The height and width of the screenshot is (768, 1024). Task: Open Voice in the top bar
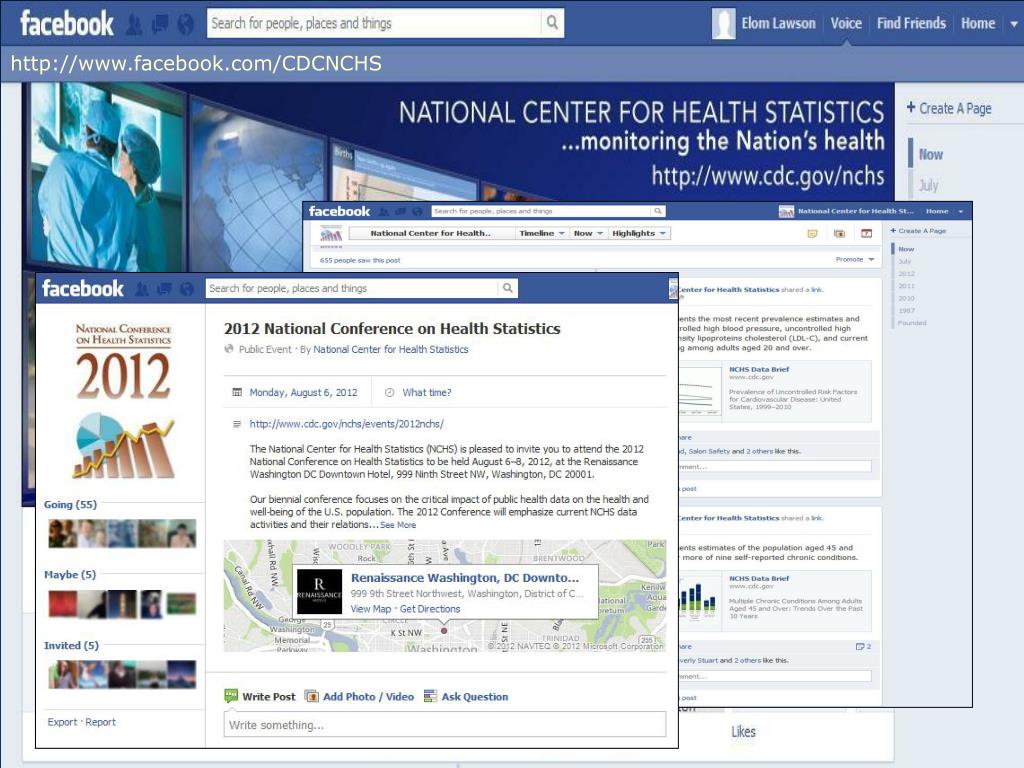point(846,24)
